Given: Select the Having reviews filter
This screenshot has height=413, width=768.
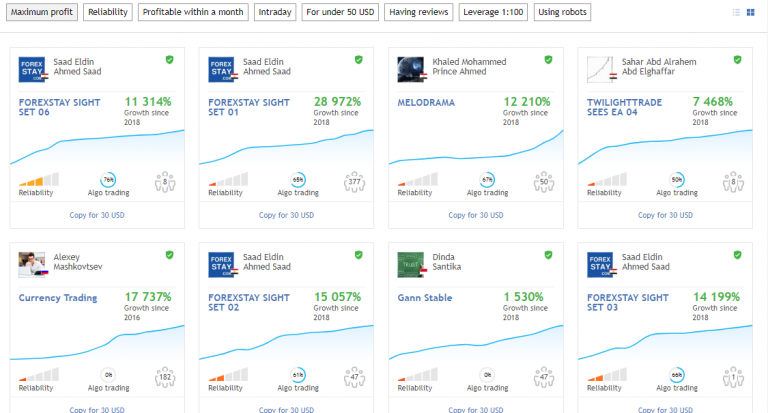Looking at the screenshot, I should (419, 12).
